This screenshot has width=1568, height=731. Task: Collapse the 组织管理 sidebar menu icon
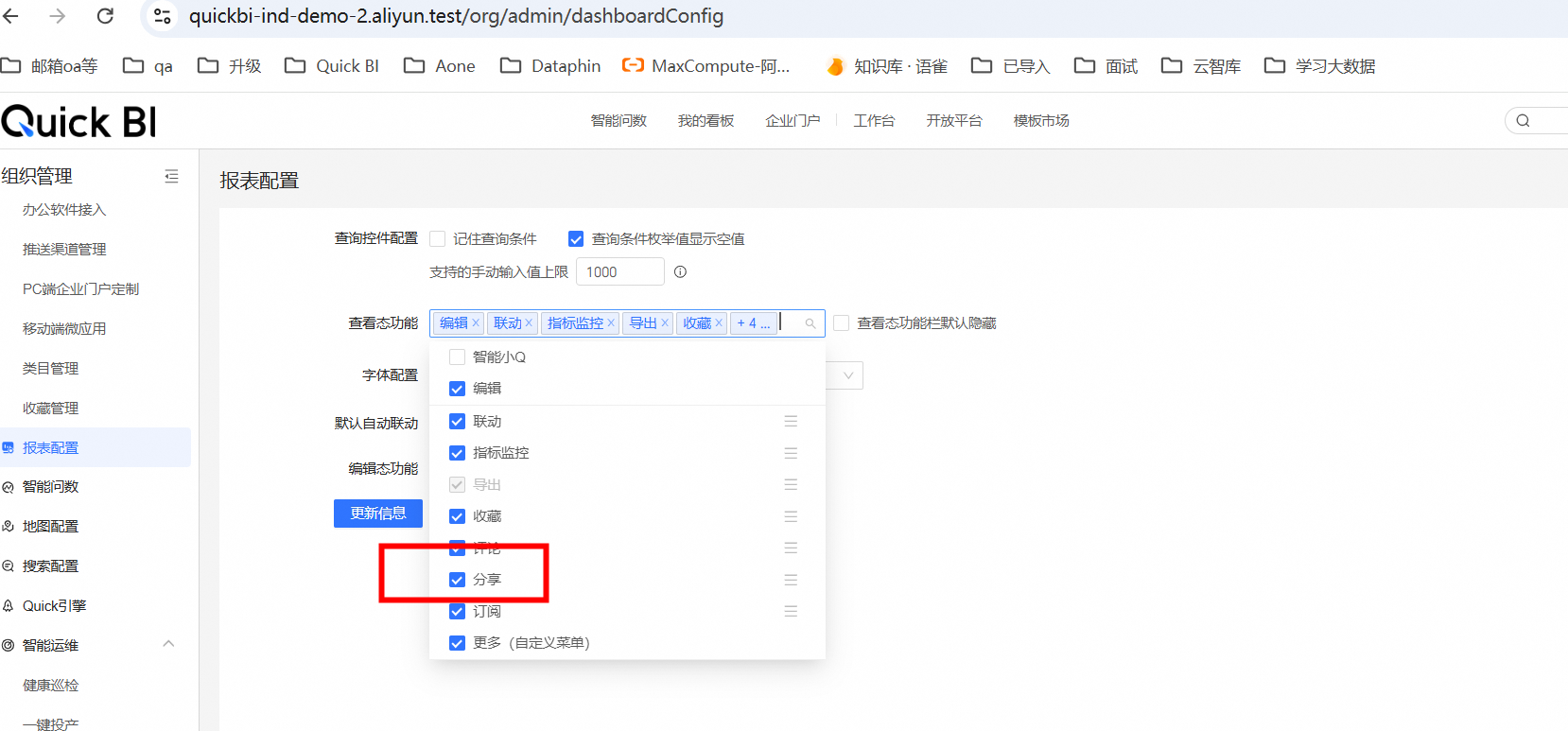[x=171, y=177]
